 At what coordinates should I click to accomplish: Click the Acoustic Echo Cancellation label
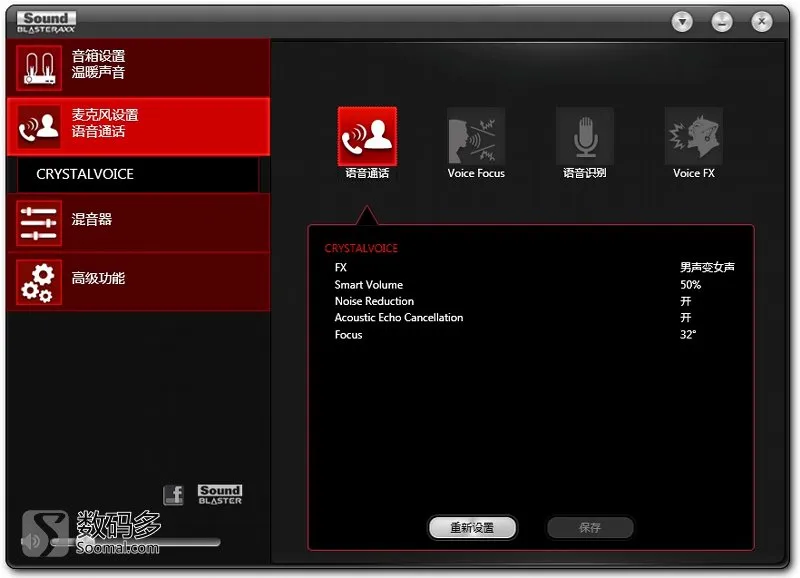[398, 317]
